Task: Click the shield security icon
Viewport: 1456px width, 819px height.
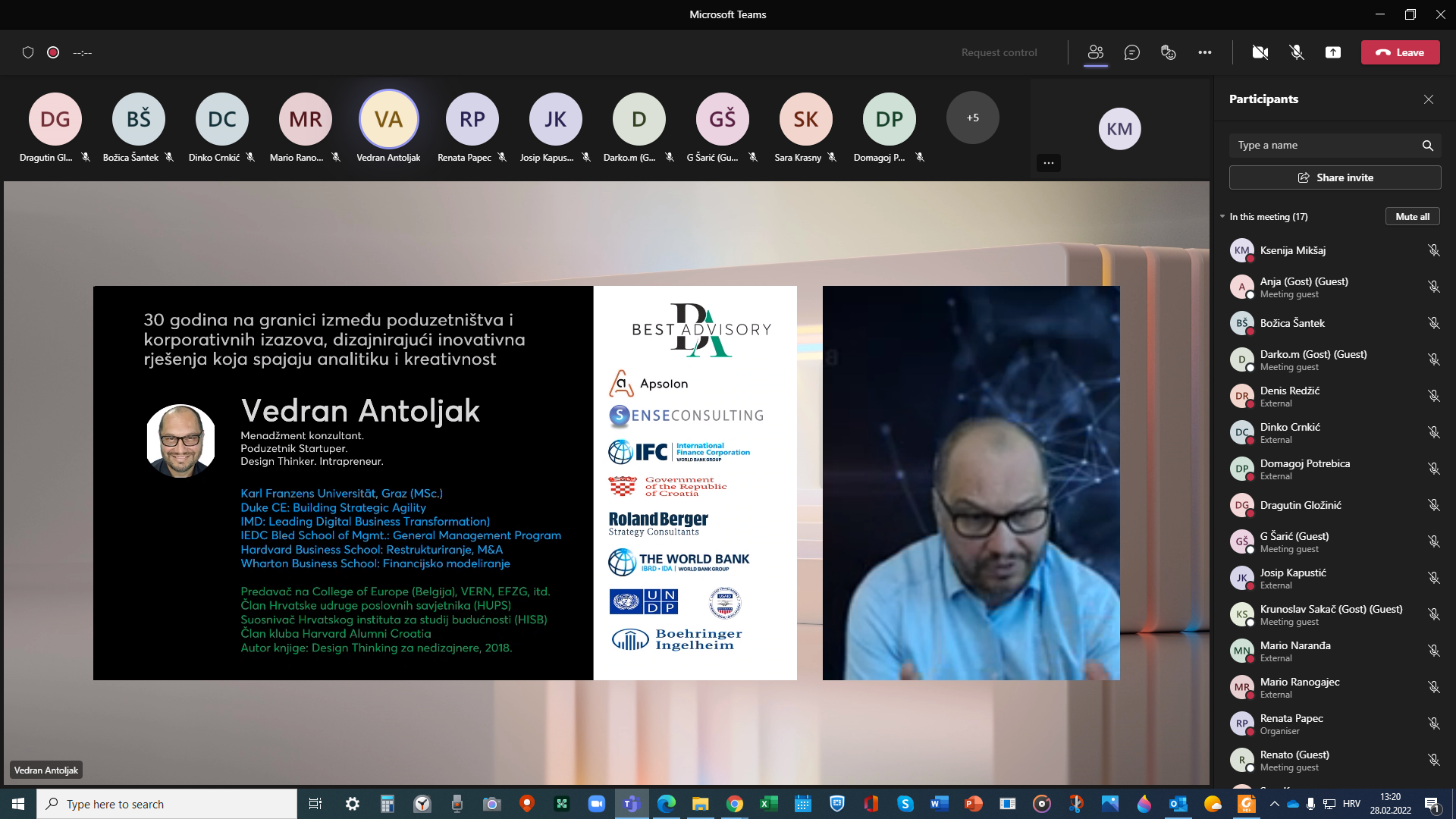Action: coord(28,52)
